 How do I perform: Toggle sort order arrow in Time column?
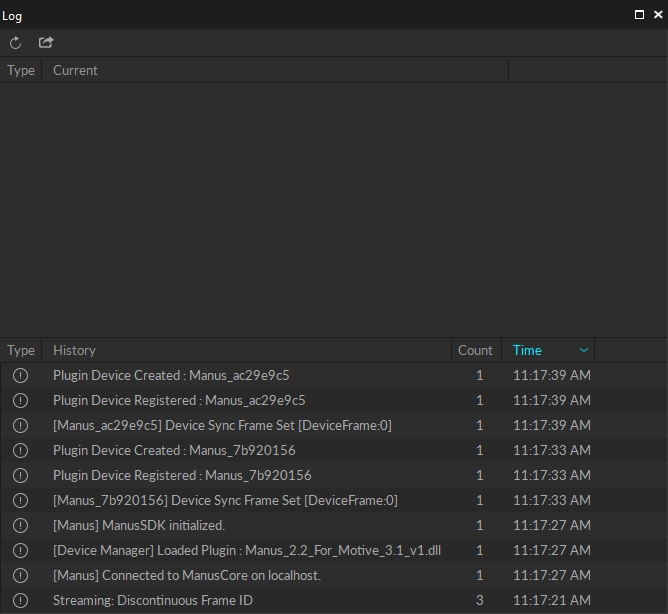pos(584,351)
